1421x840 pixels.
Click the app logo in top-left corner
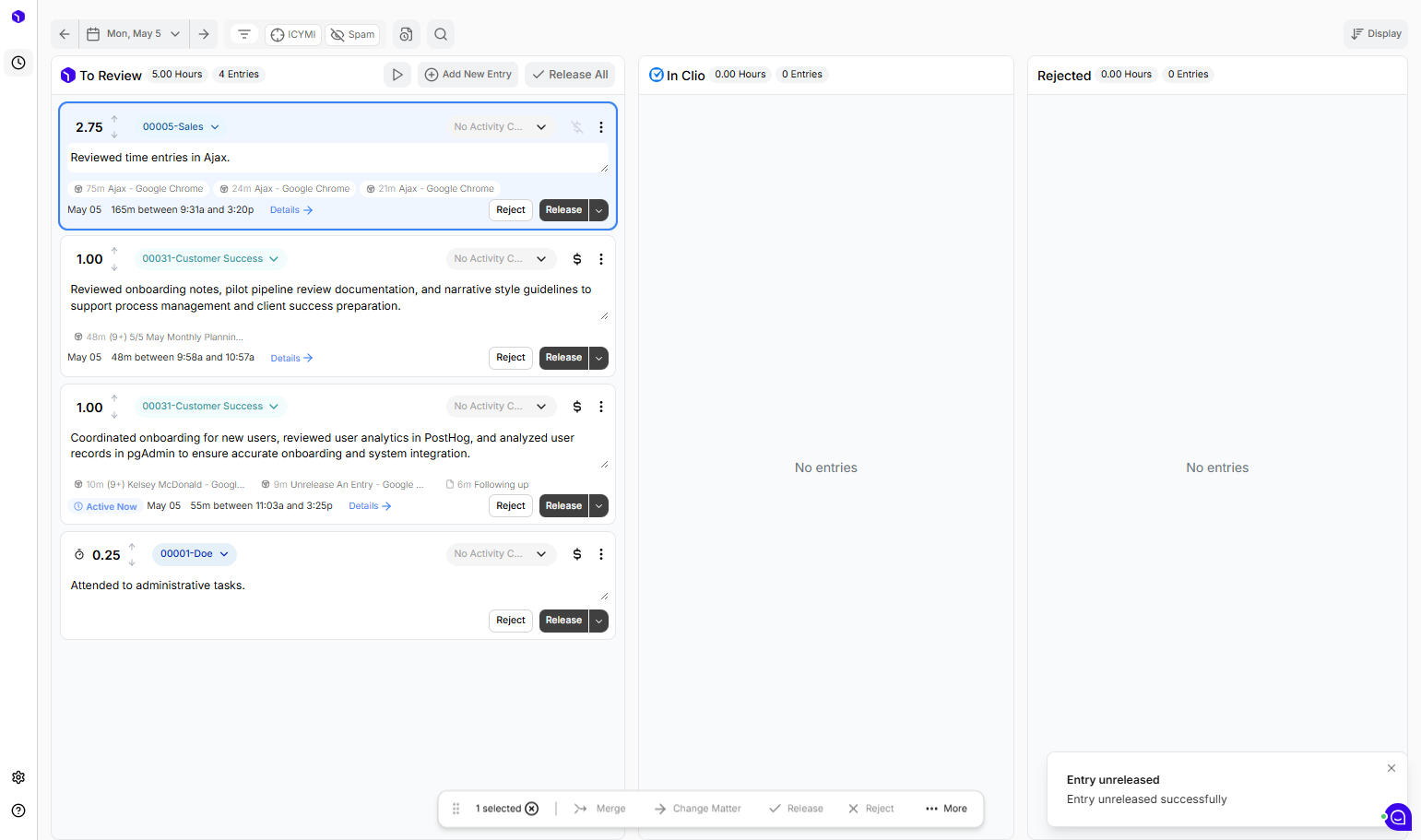point(18,17)
